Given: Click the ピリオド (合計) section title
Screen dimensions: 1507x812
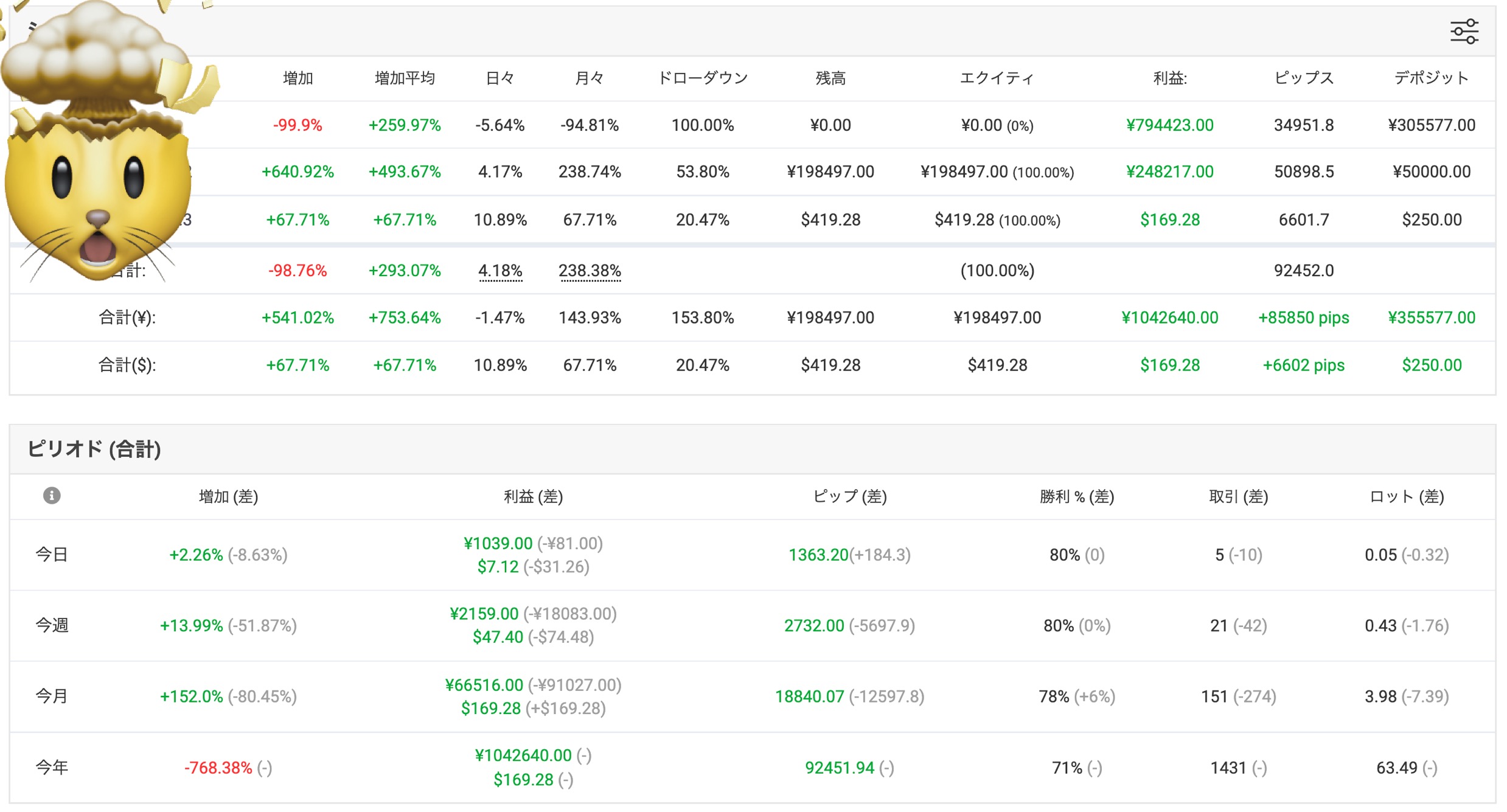Looking at the screenshot, I should [94, 449].
